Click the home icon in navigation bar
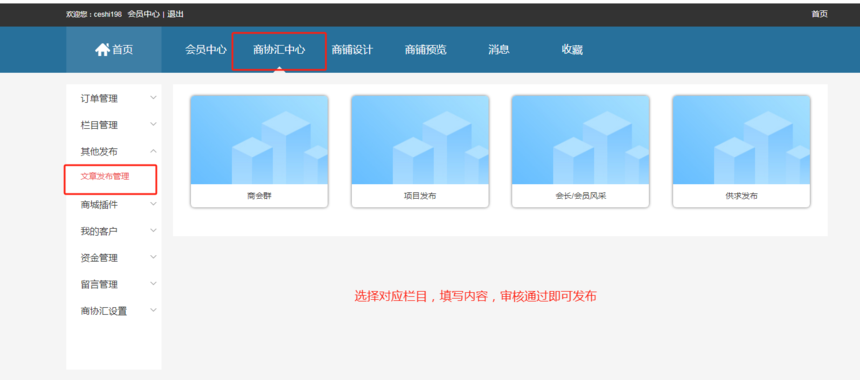The height and width of the screenshot is (380, 860). [103, 49]
